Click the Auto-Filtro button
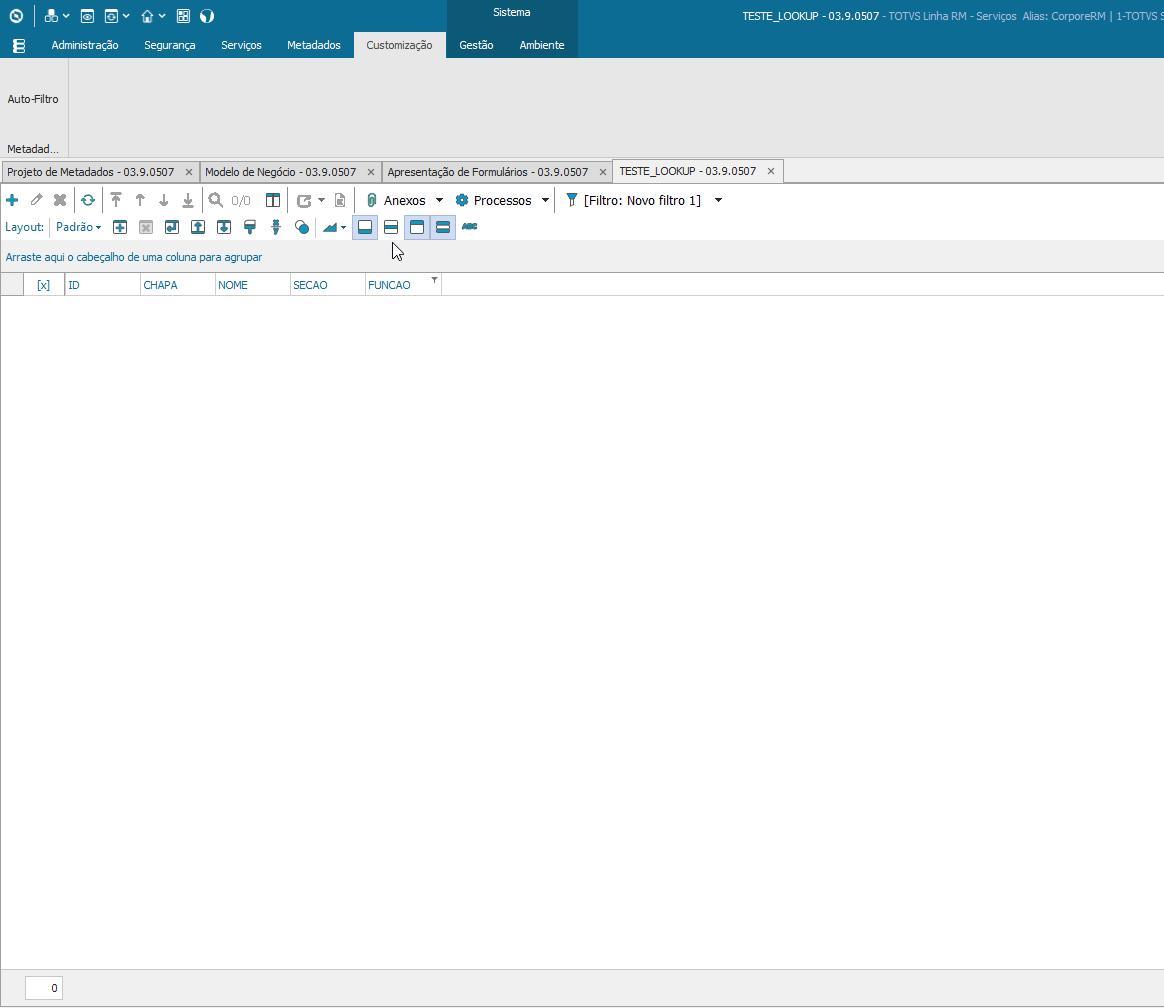The width and height of the screenshot is (1164, 1008). [x=33, y=99]
